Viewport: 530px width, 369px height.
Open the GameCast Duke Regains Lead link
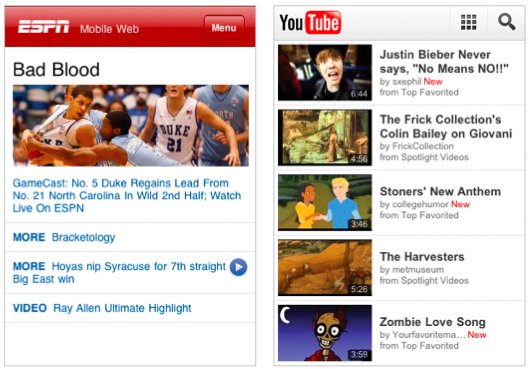[x=127, y=196]
